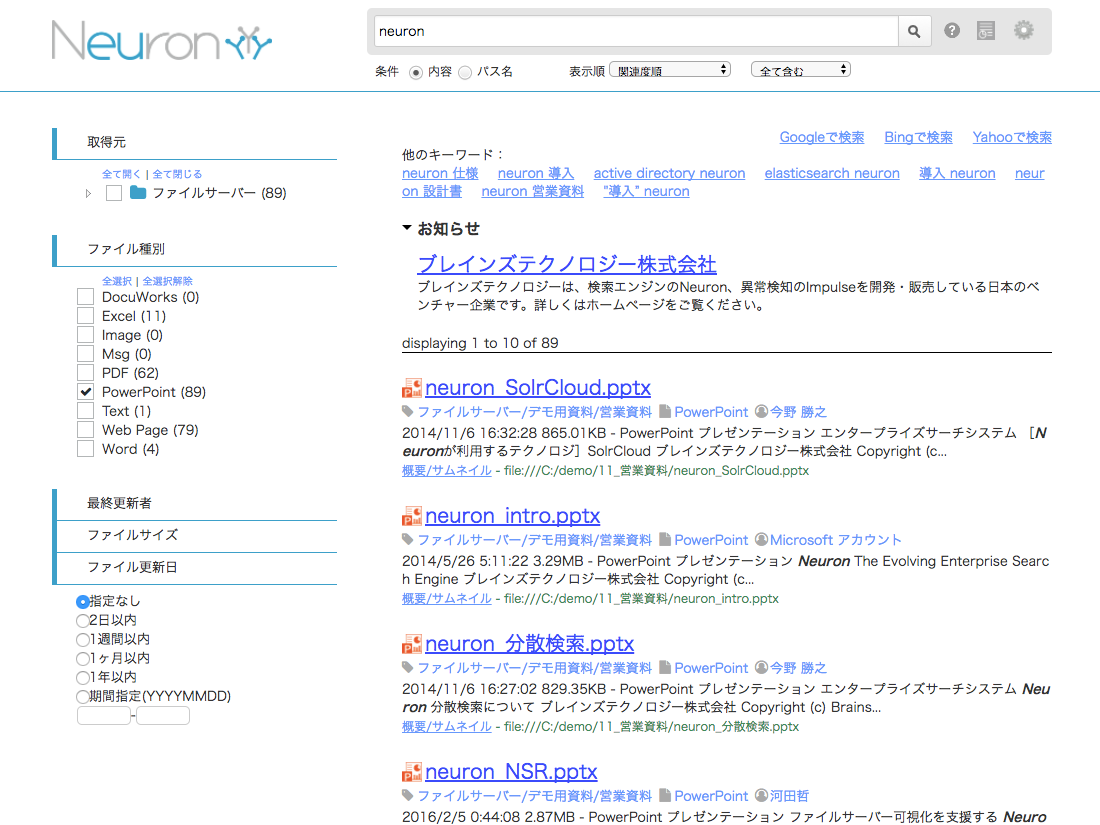The width and height of the screenshot is (1100, 825).
Task: Click the blue folder icon for ファイルサーバー
Action: [x=138, y=192]
